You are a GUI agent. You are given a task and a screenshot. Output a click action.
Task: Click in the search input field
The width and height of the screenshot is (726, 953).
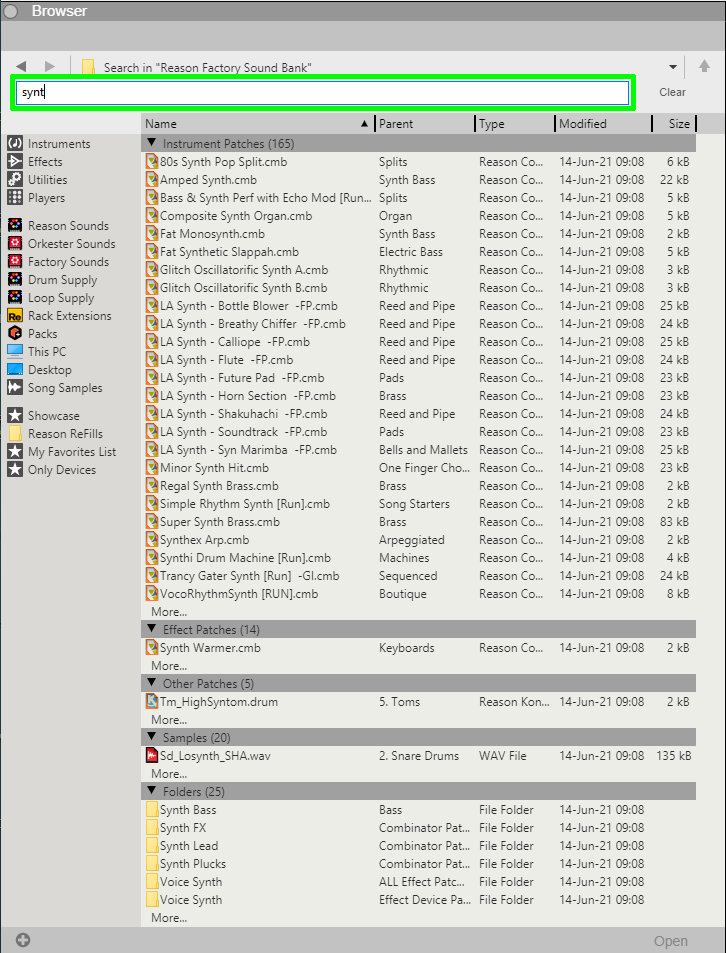click(322, 92)
